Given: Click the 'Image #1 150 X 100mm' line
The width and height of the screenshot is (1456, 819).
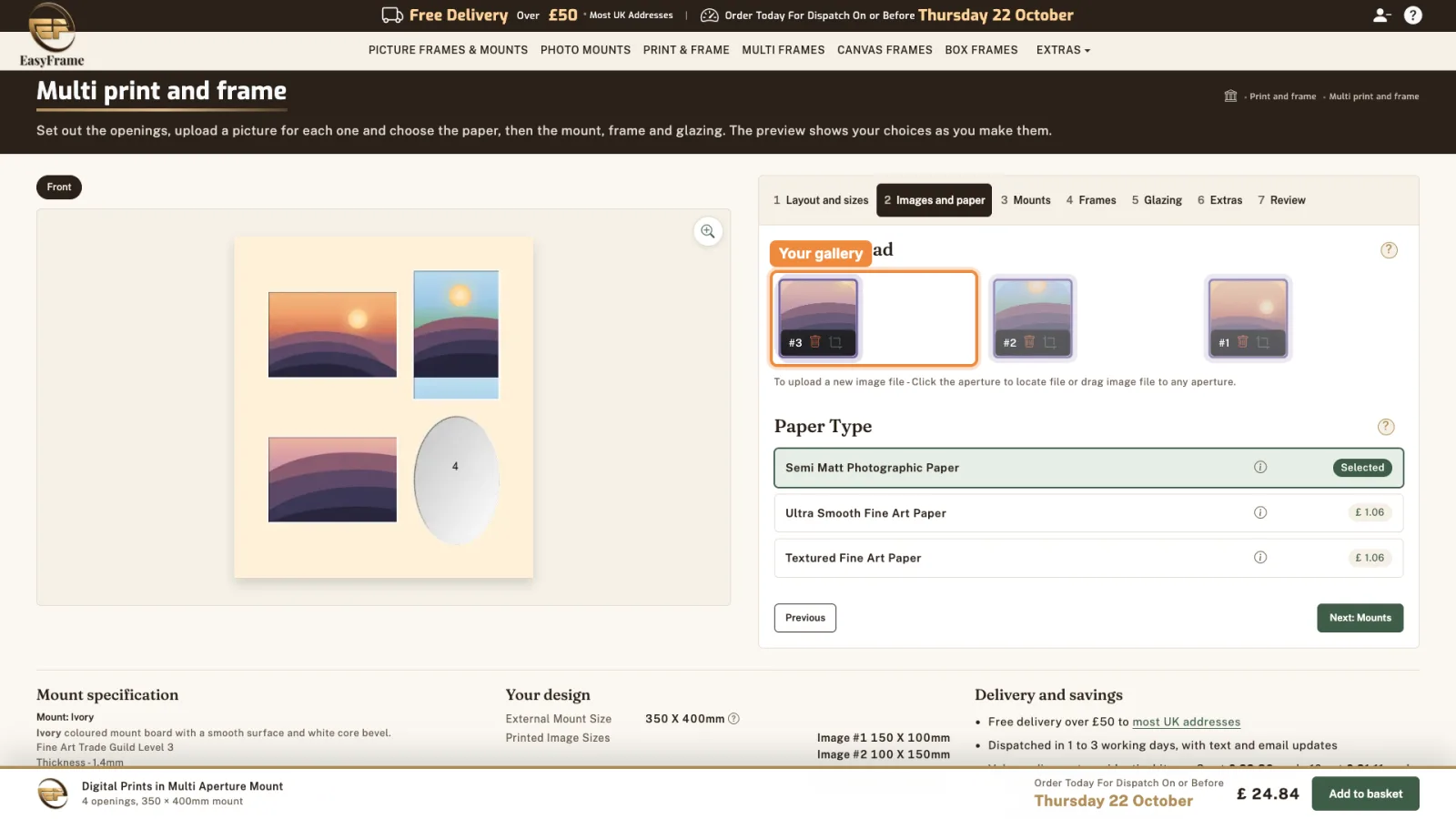Looking at the screenshot, I should pos(883,738).
